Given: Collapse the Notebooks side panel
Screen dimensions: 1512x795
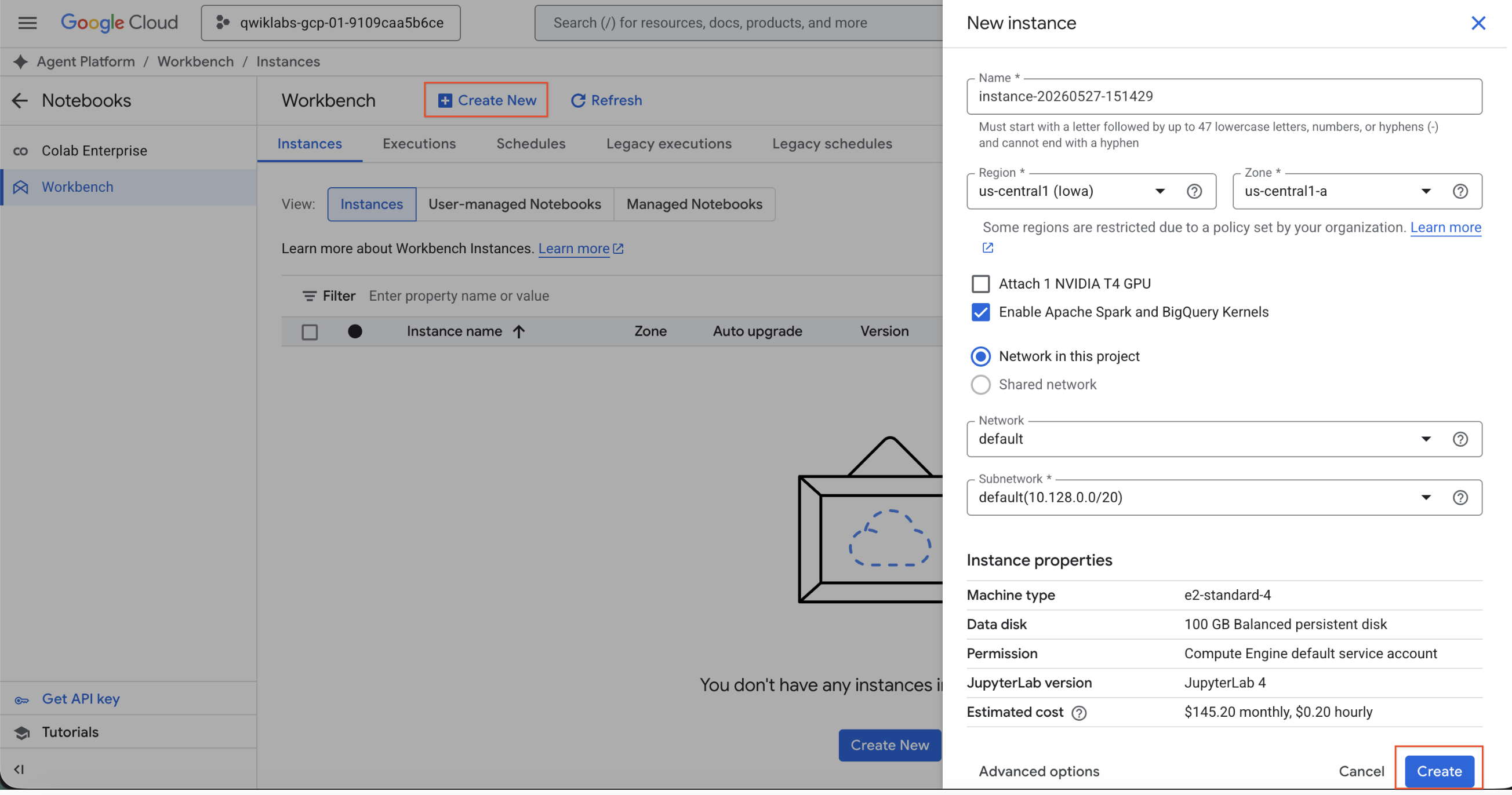Looking at the screenshot, I should (x=19, y=770).
